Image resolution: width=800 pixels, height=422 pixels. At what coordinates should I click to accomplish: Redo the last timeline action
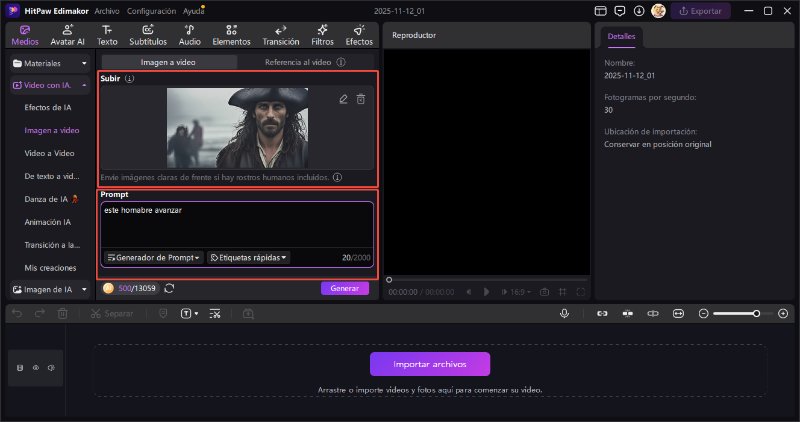tap(39, 313)
